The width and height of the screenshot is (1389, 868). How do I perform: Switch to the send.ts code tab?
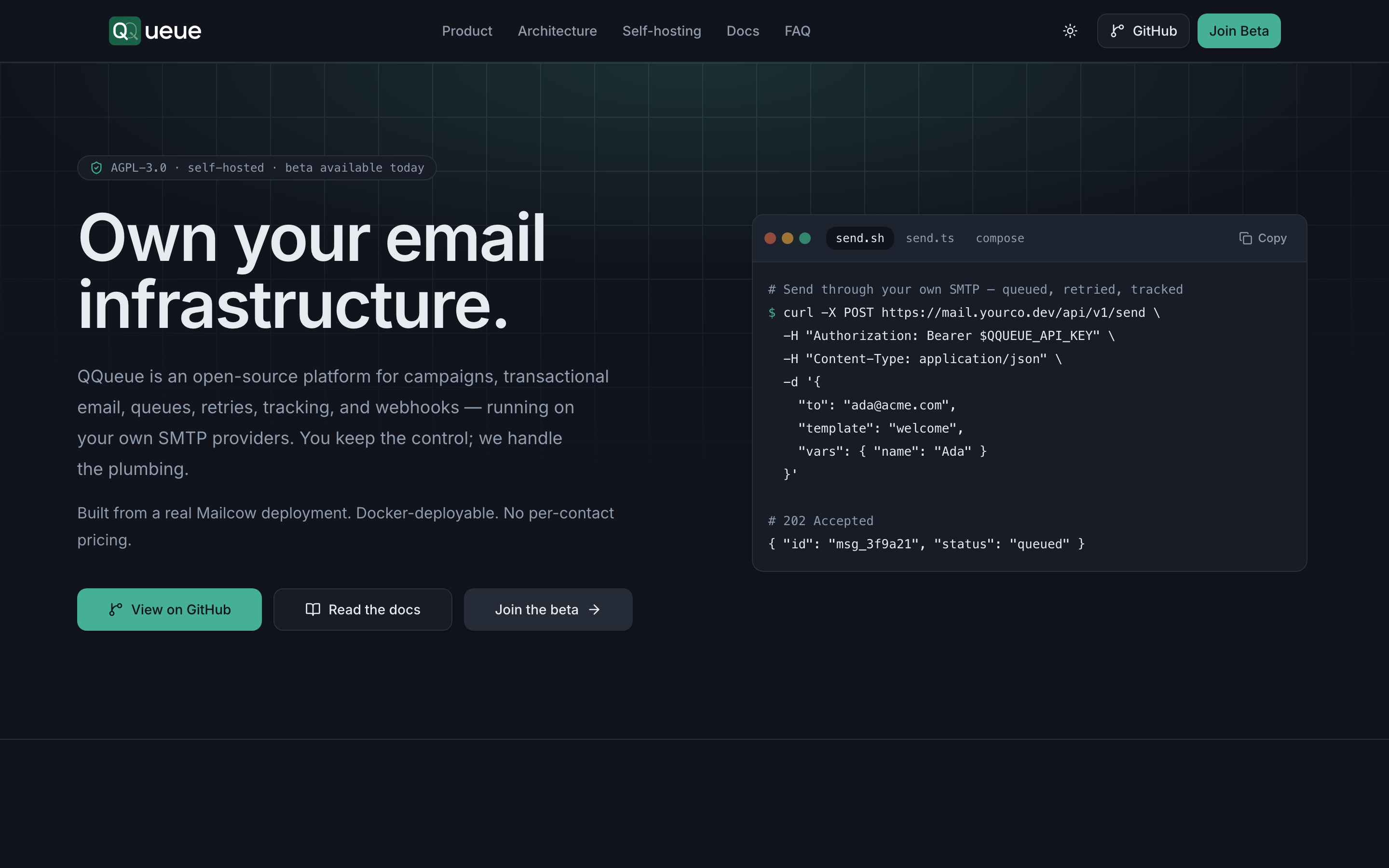(x=930, y=238)
